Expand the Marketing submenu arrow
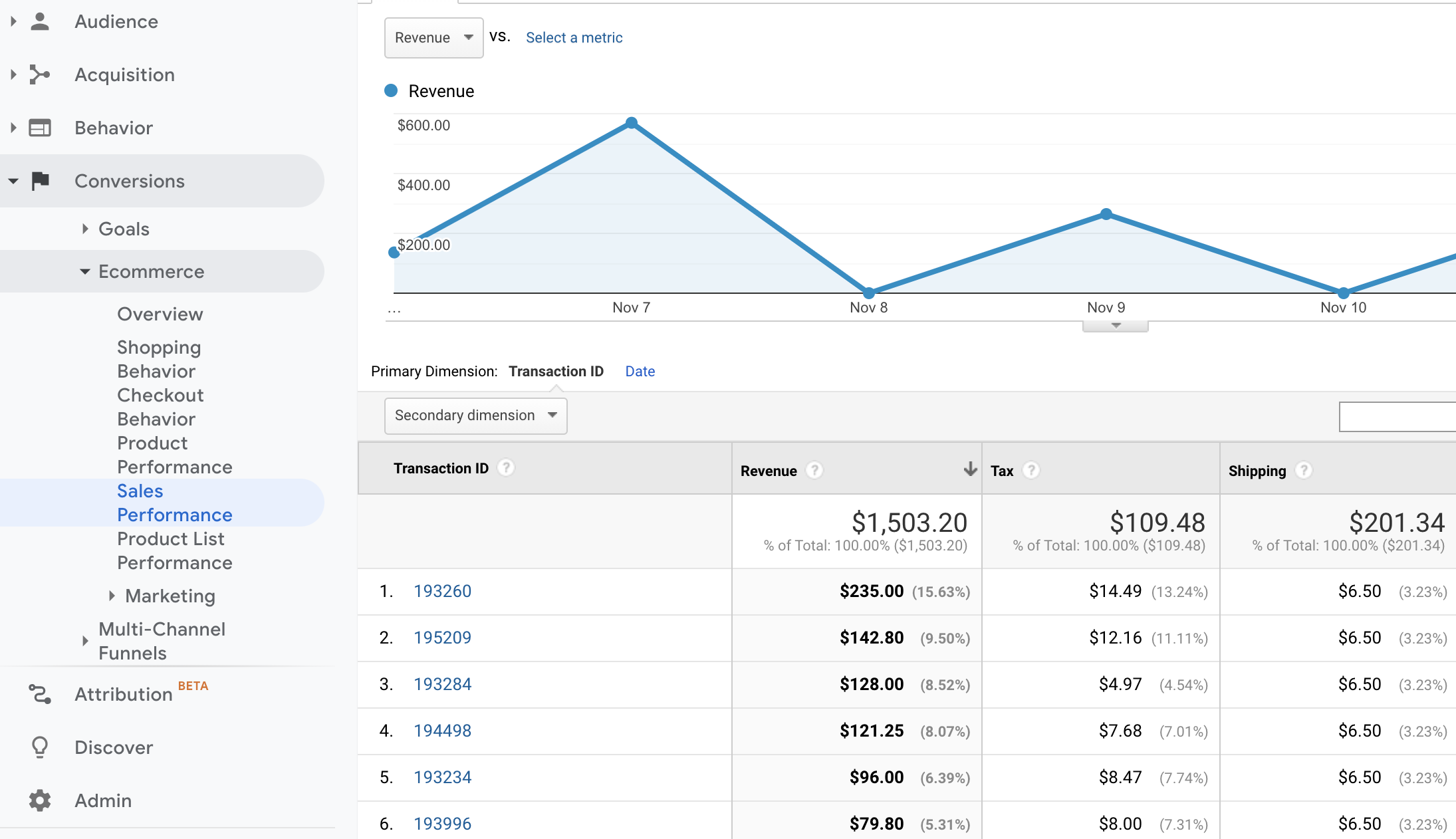This screenshot has width=1456, height=839. [x=112, y=596]
